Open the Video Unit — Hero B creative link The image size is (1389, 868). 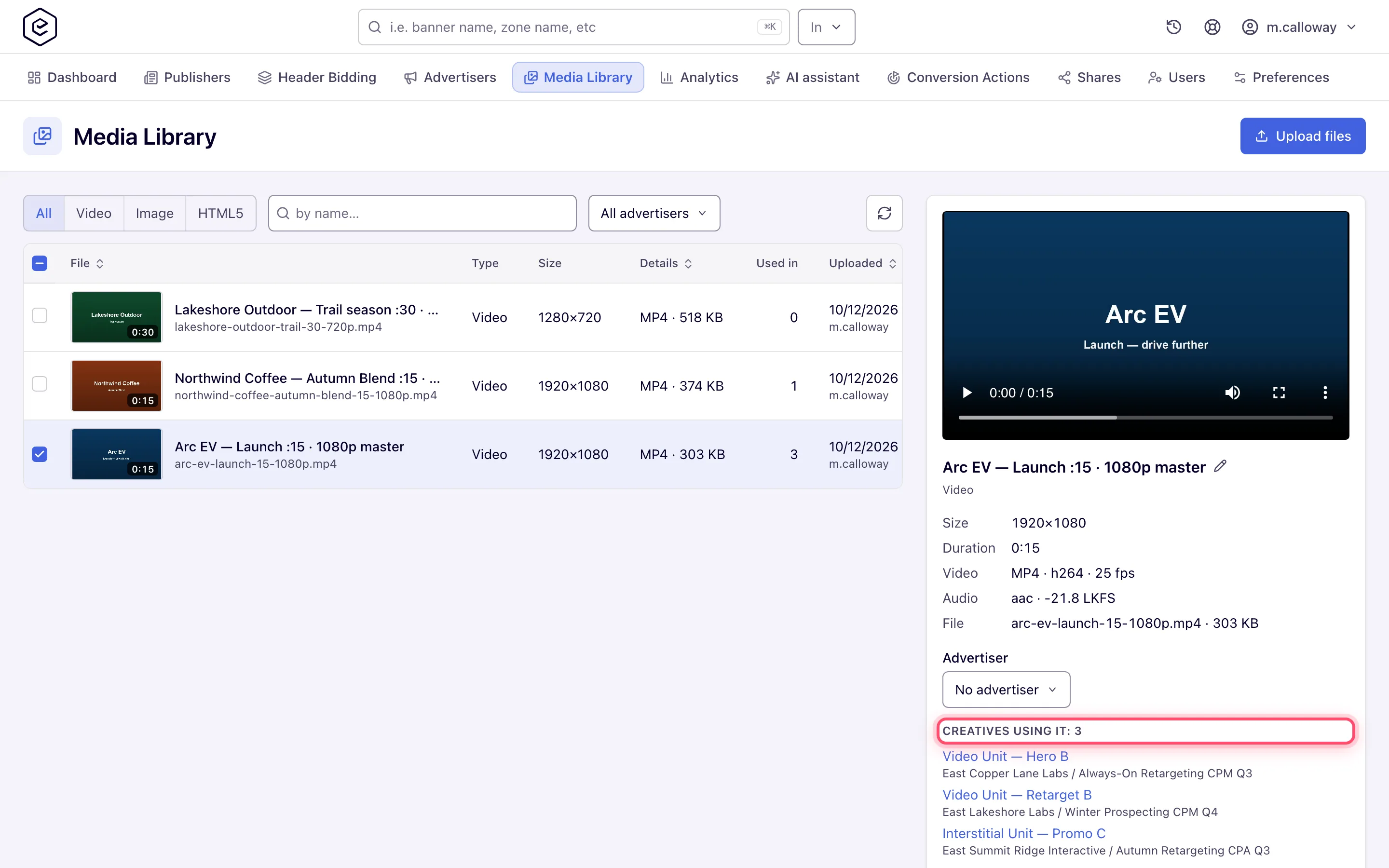[x=1005, y=756]
